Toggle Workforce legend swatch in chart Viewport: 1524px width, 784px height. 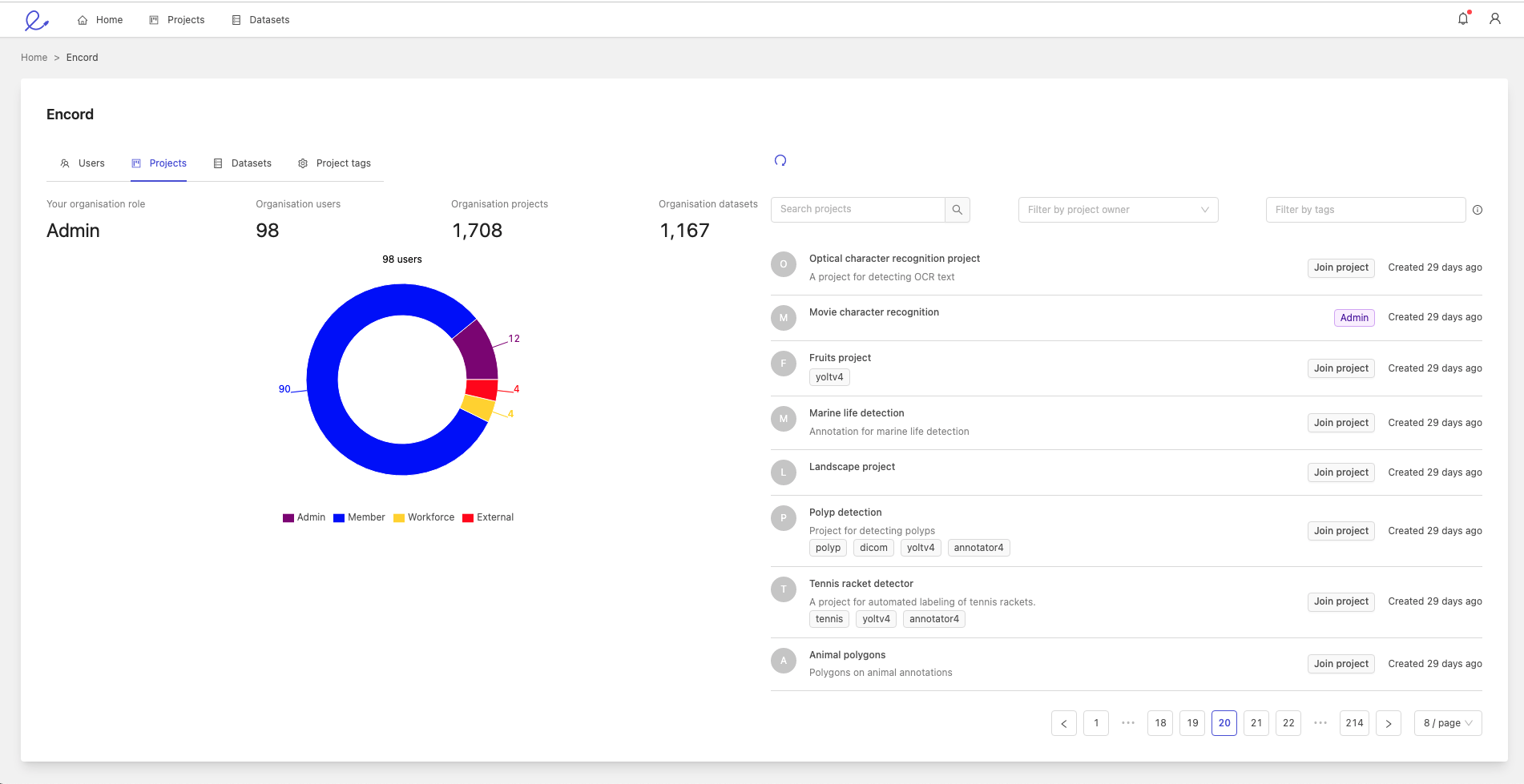tap(399, 518)
